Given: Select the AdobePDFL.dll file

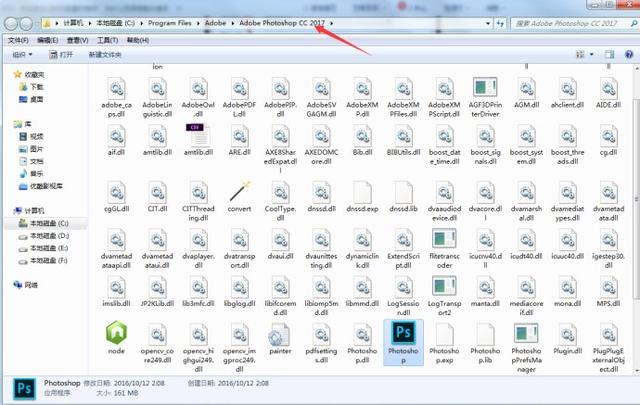Looking at the screenshot, I should click(x=240, y=97).
